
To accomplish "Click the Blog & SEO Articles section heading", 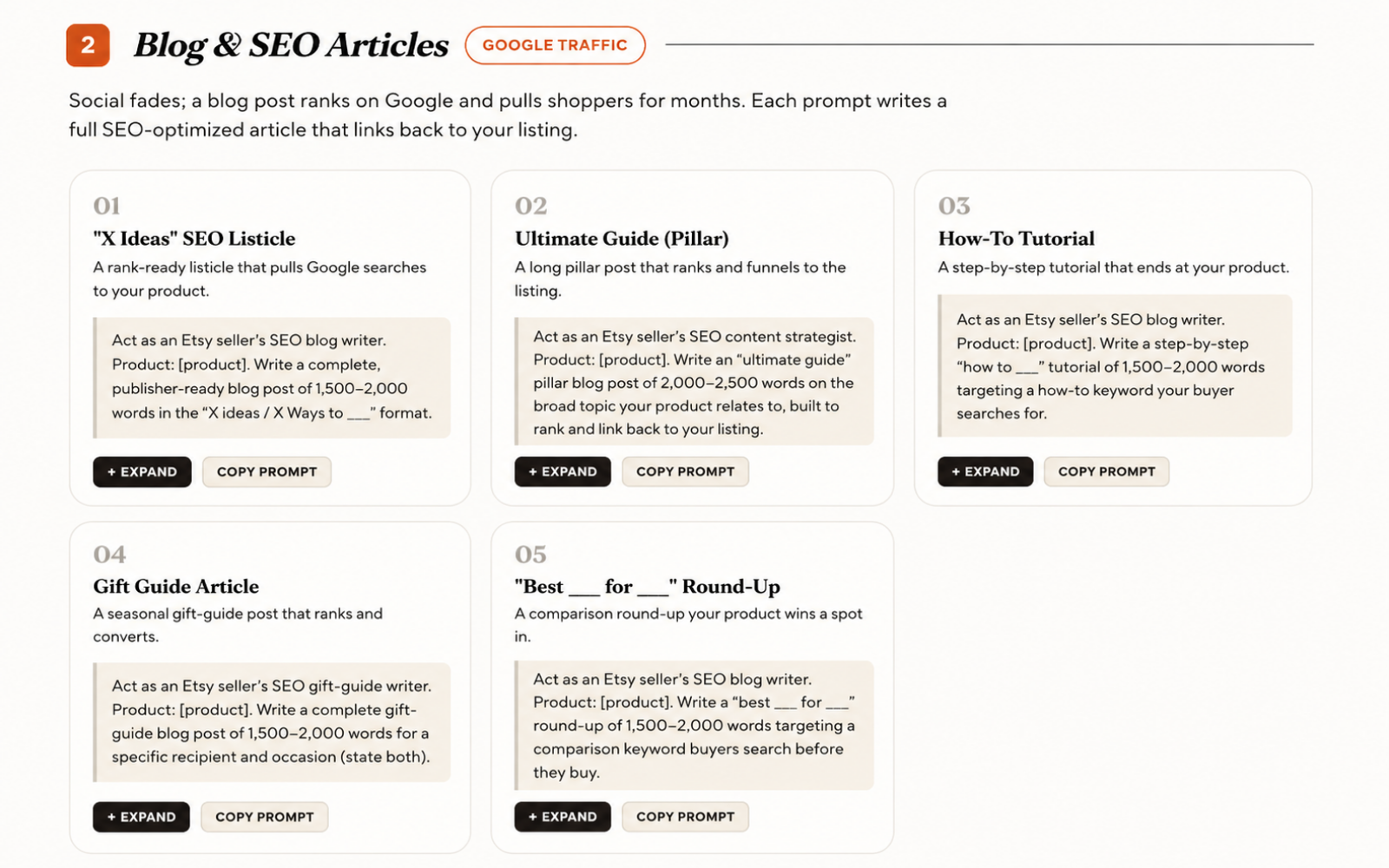I will (291, 45).
